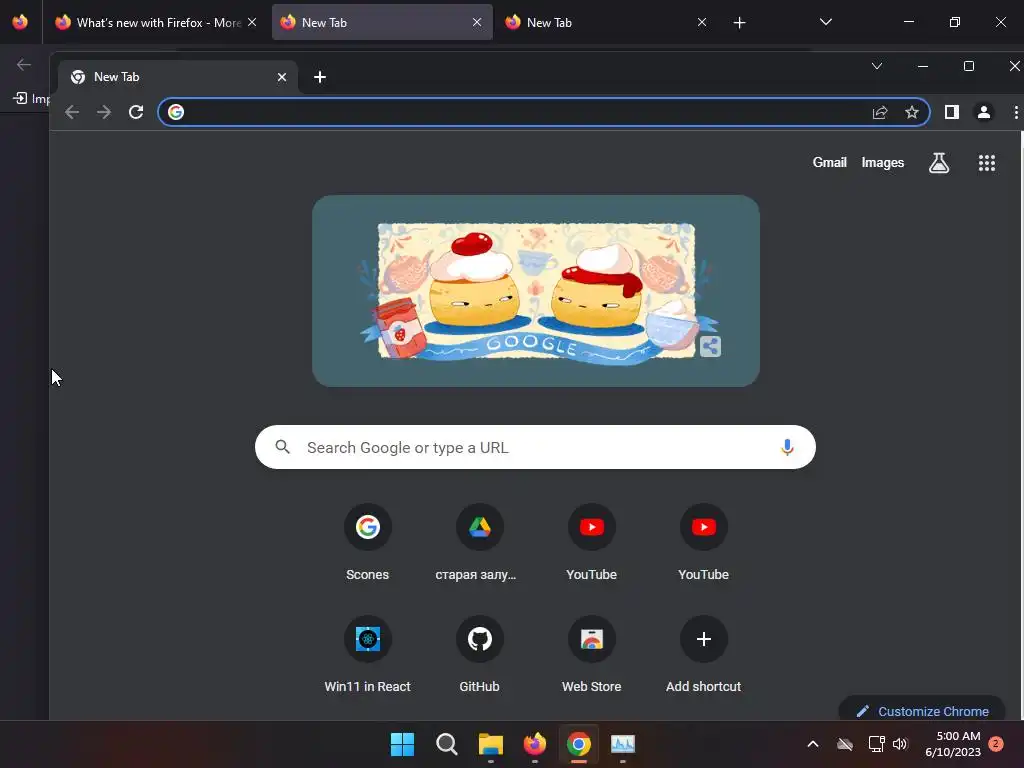This screenshot has height=768, width=1024.
Task: Click Chrome's back navigation arrow
Action: pyautogui.click(x=72, y=112)
